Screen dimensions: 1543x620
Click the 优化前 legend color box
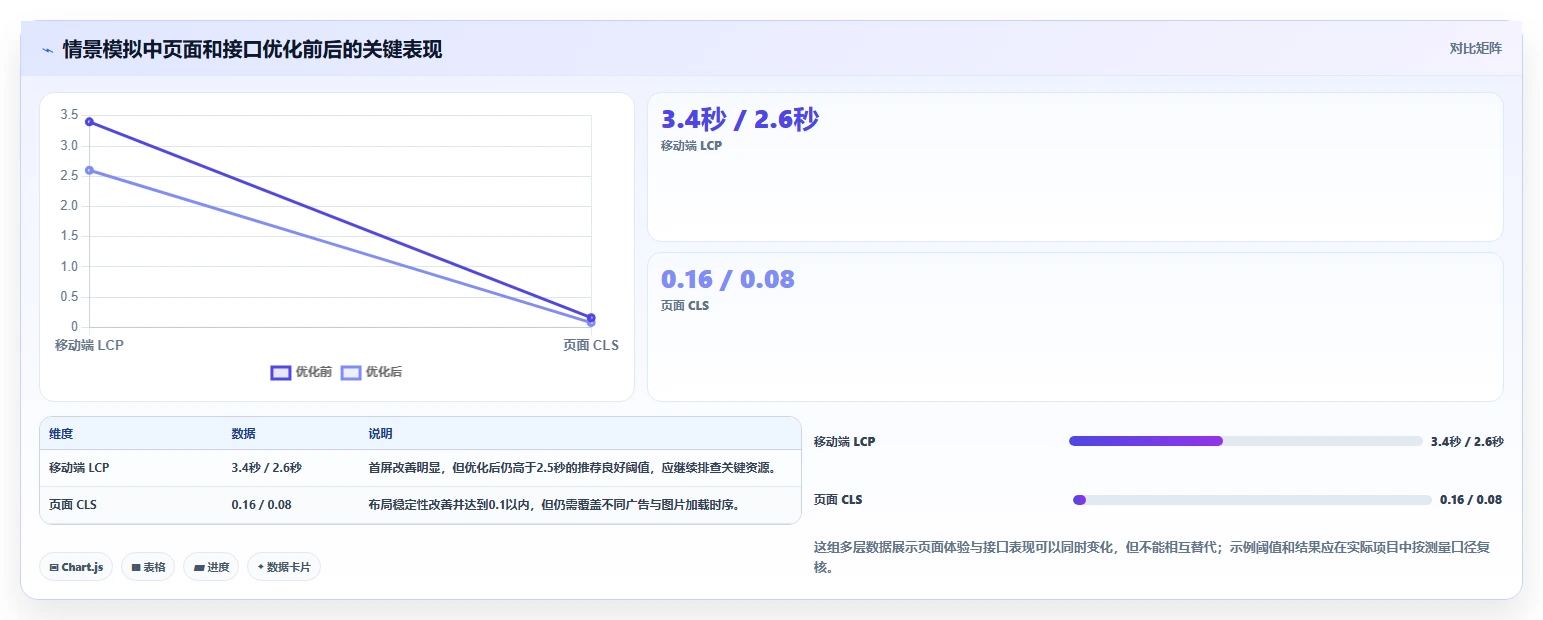click(x=281, y=372)
